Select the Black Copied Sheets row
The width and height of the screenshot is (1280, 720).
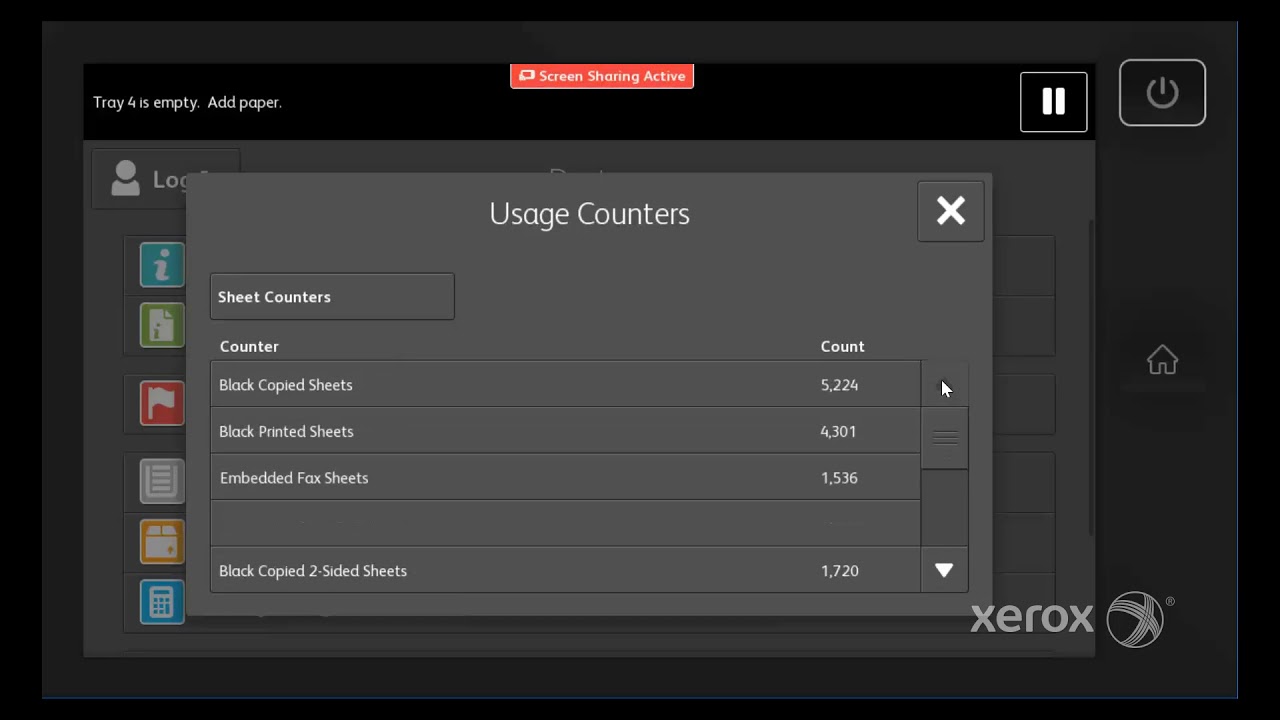pos(565,385)
